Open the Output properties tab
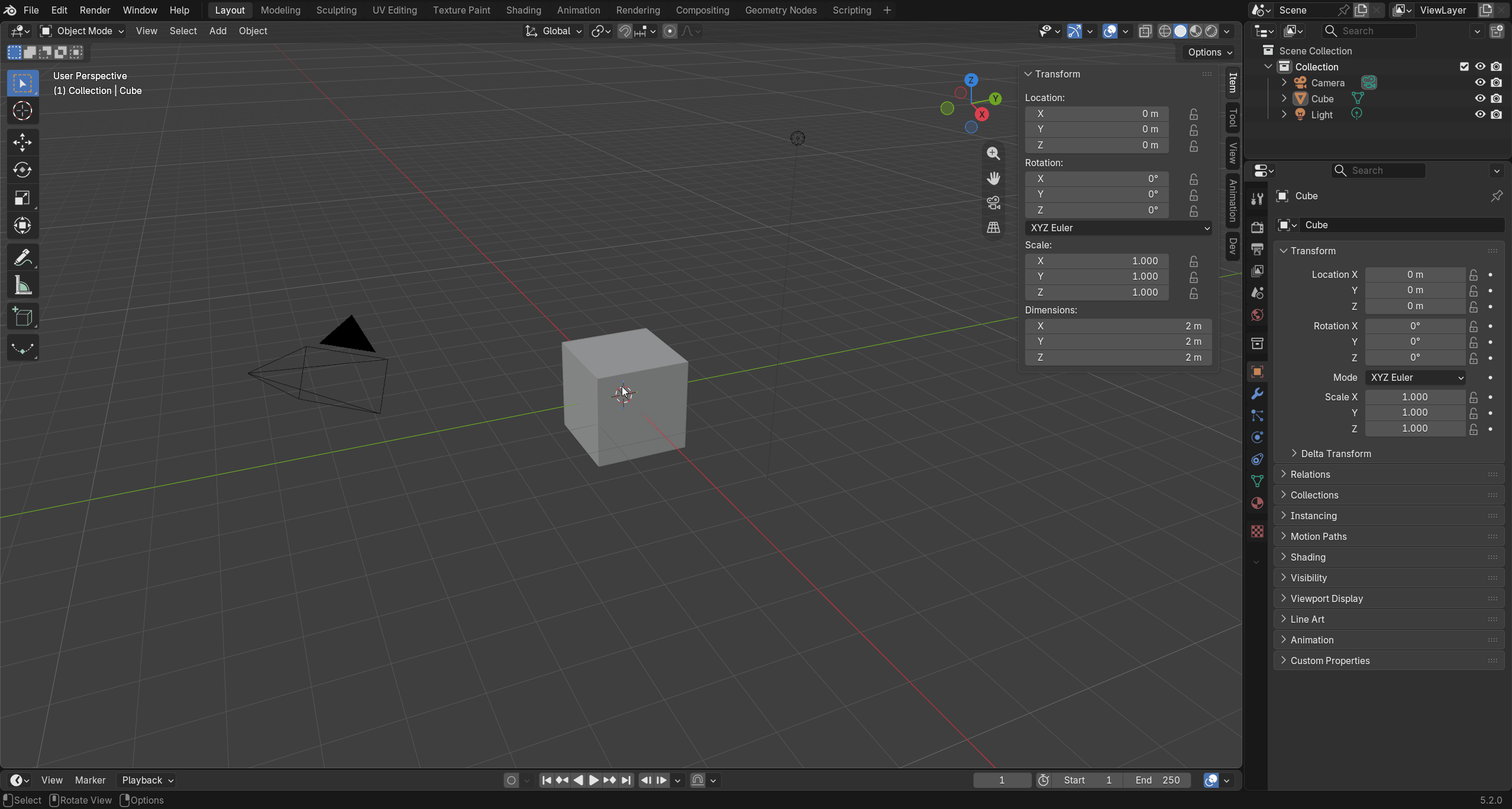This screenshot has width=1512, height=809. pyautogui.click(x=1257, y=249)
